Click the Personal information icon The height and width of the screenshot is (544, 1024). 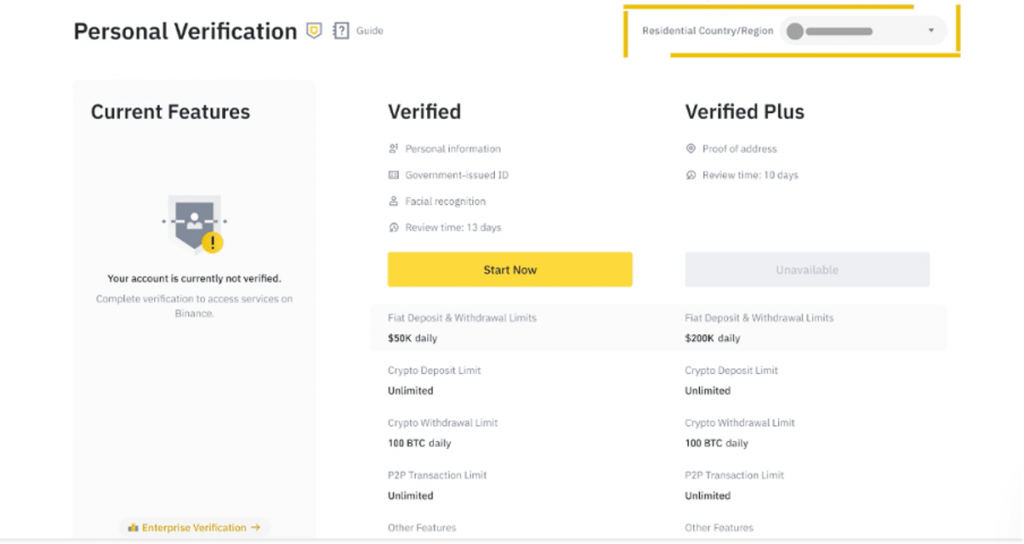click(393, 149)
